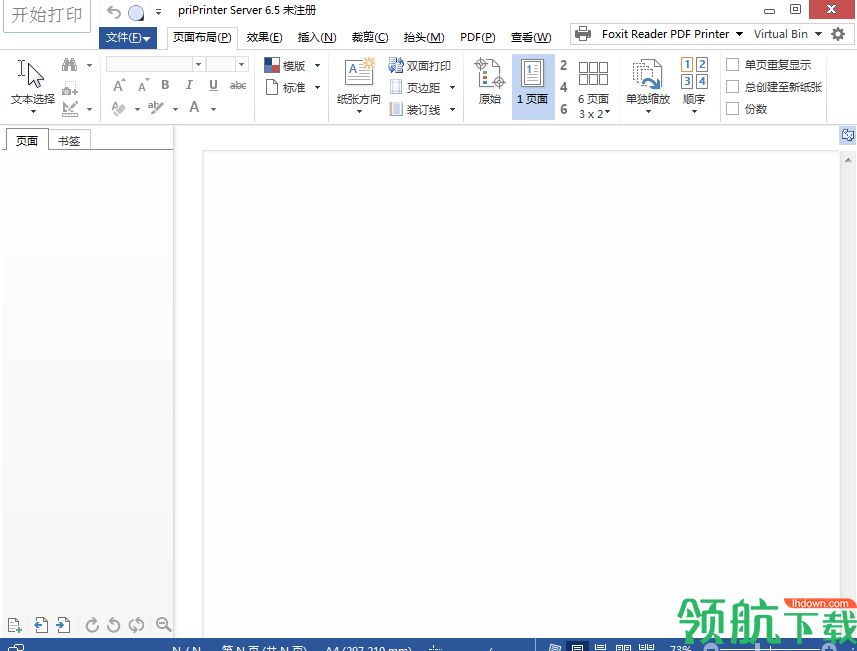The height and width of the screenshot is (651, 857).
Task: Enable the copies checkbox
Action: pyautogui.click(x=732, y=109)
